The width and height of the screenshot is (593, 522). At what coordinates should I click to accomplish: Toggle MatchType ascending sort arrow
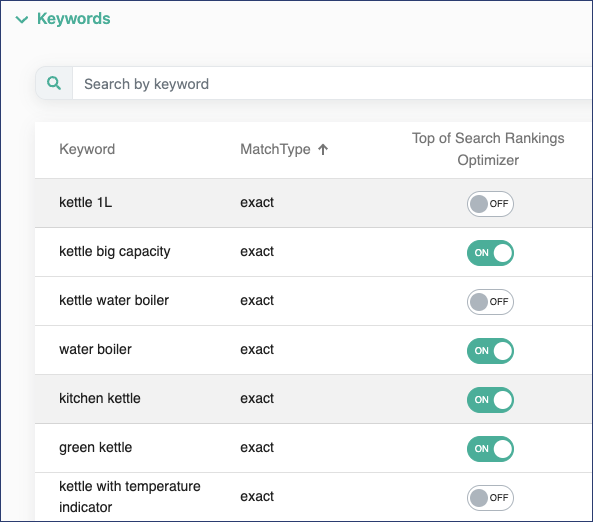pos(323,149)
